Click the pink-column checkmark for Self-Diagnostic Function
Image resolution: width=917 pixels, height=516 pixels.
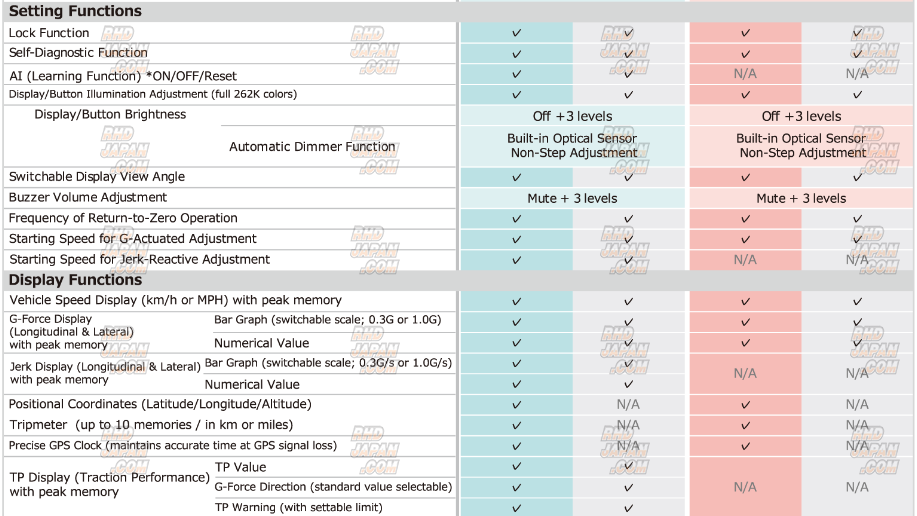pos(745,53)
